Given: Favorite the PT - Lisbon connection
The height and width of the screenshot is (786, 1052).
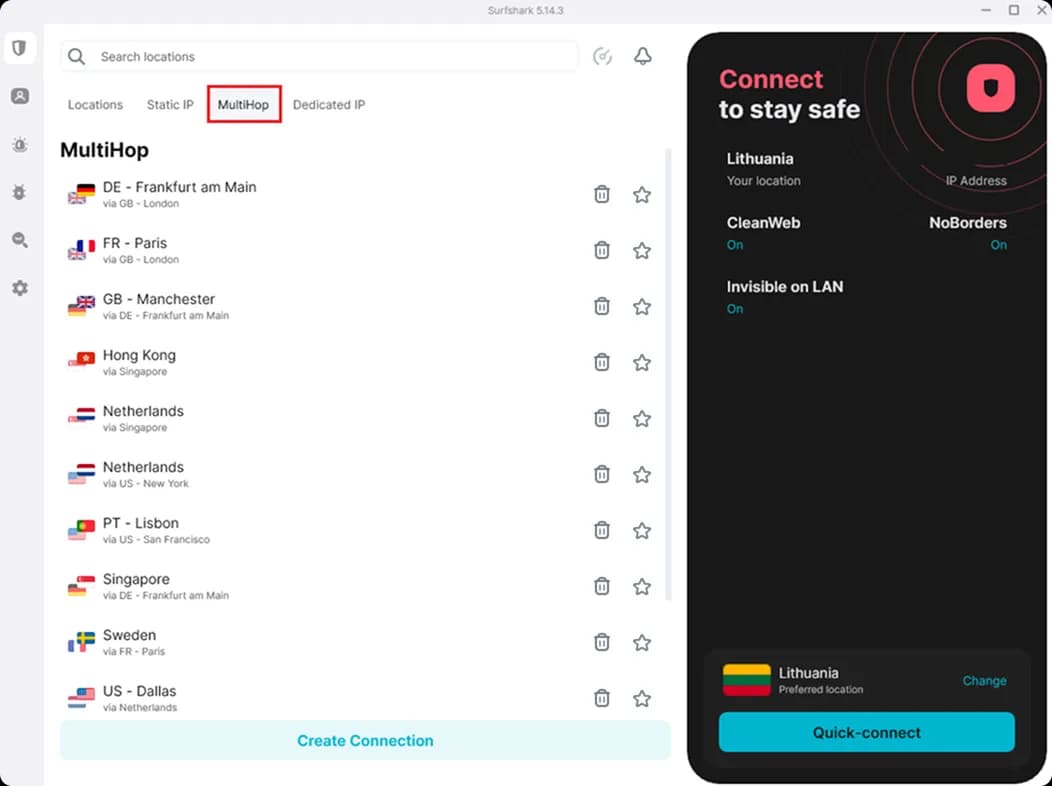Looking at the screenshot, I should point(641,530).
